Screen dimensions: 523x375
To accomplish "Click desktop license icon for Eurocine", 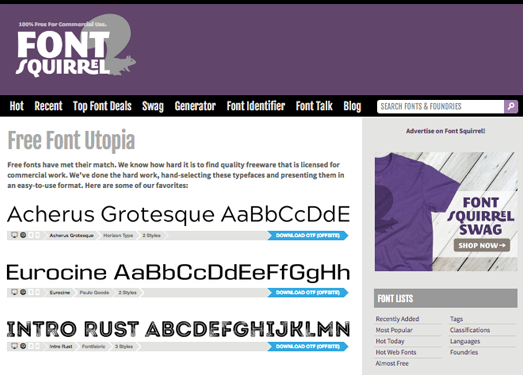I will pos(14,292).
